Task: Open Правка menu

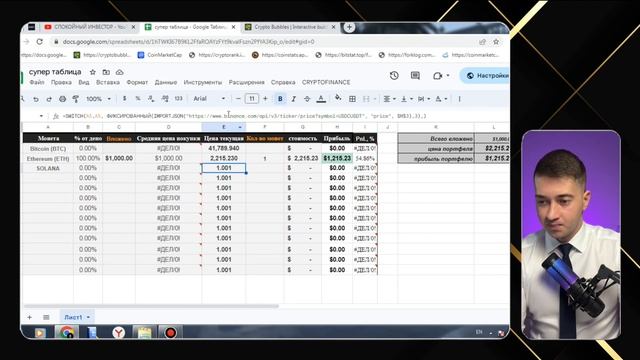Action: (61, 82)
